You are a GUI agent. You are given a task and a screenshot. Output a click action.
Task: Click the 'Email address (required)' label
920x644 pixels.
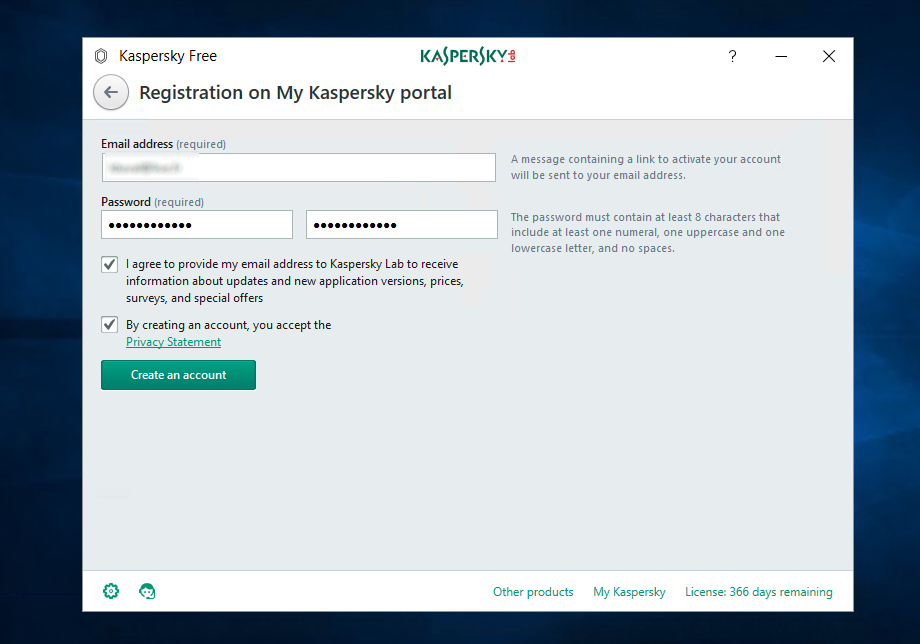pos(163,144)
